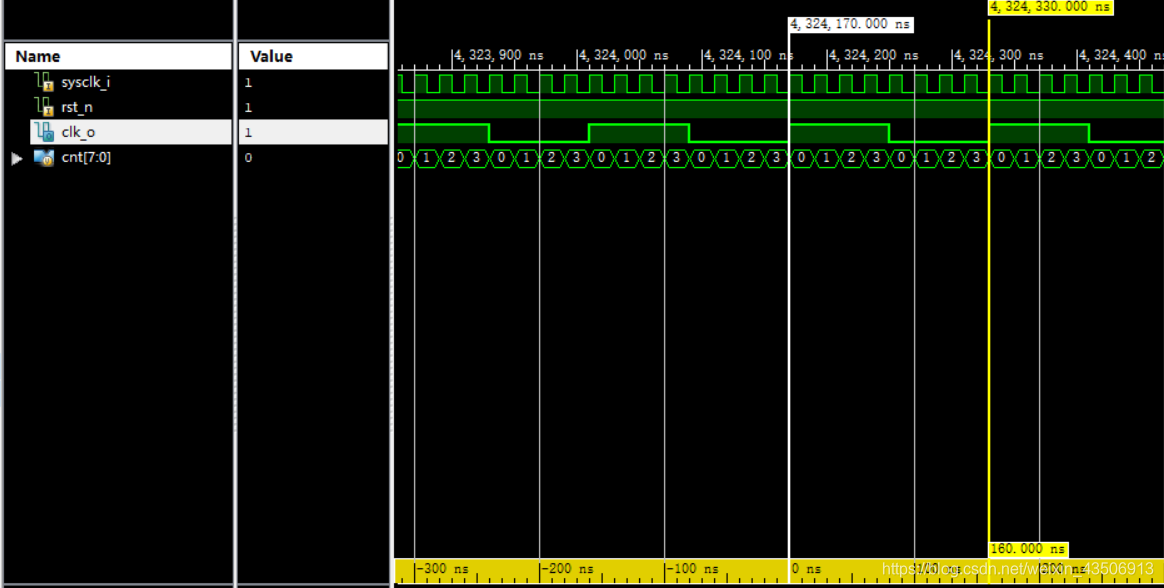
Task: Click the white marker label 4,324,170.000 ns
Action: click(850, 24)
